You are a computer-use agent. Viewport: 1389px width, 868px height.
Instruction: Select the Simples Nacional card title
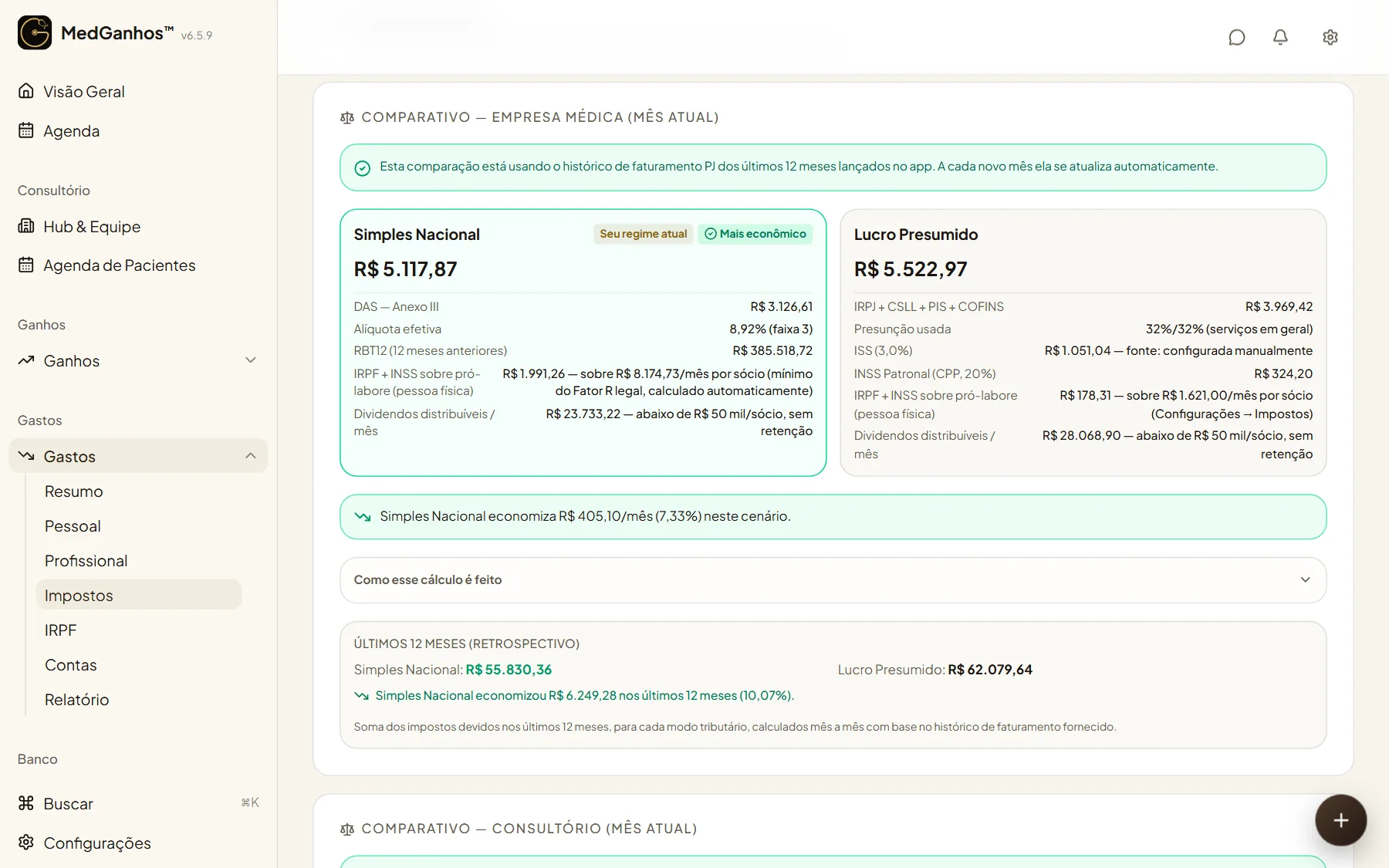tap(417, 235)
